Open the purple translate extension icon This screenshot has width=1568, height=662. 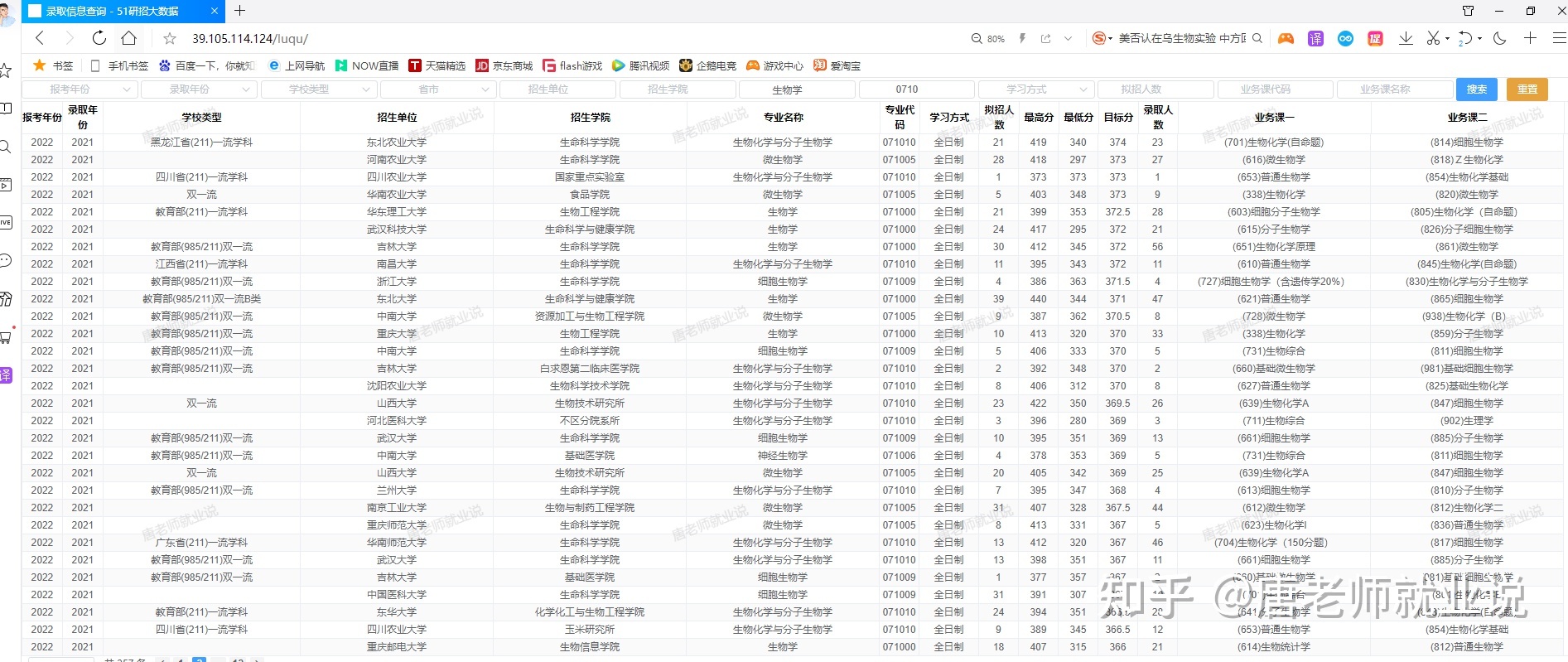(x=1315, y=39)
